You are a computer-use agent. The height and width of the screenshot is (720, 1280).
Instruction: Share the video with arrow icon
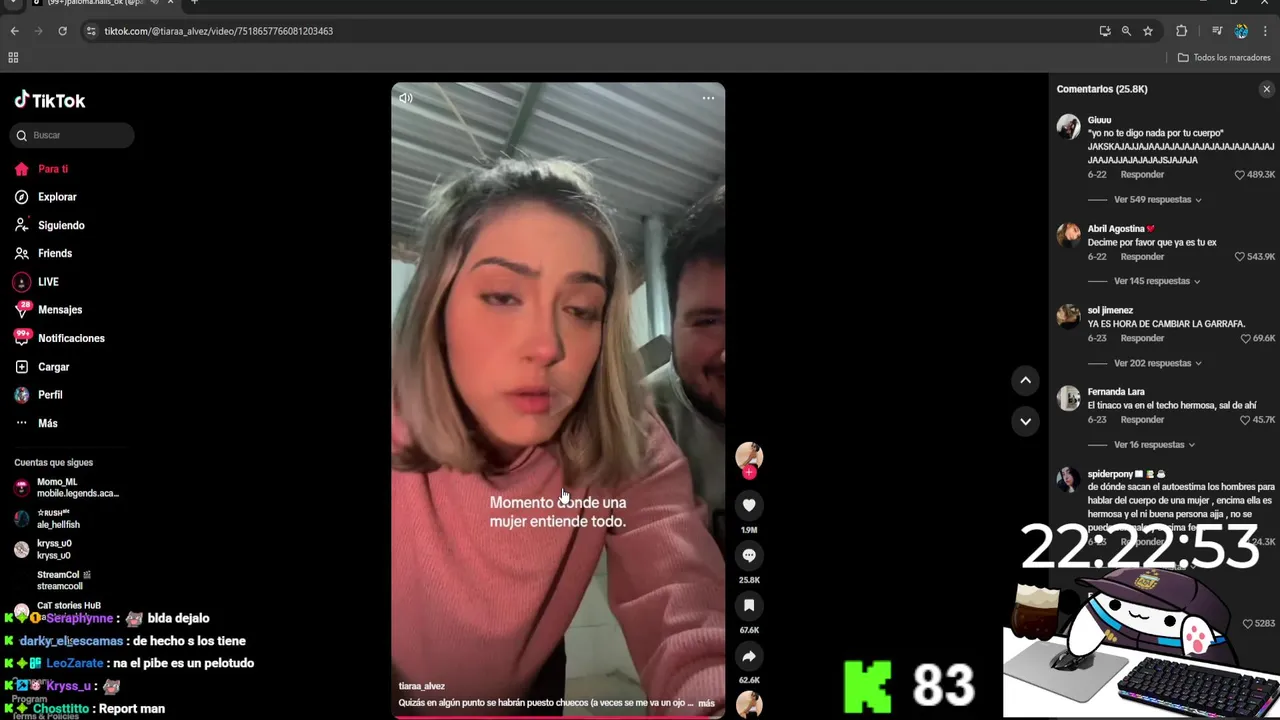(749, 656)
